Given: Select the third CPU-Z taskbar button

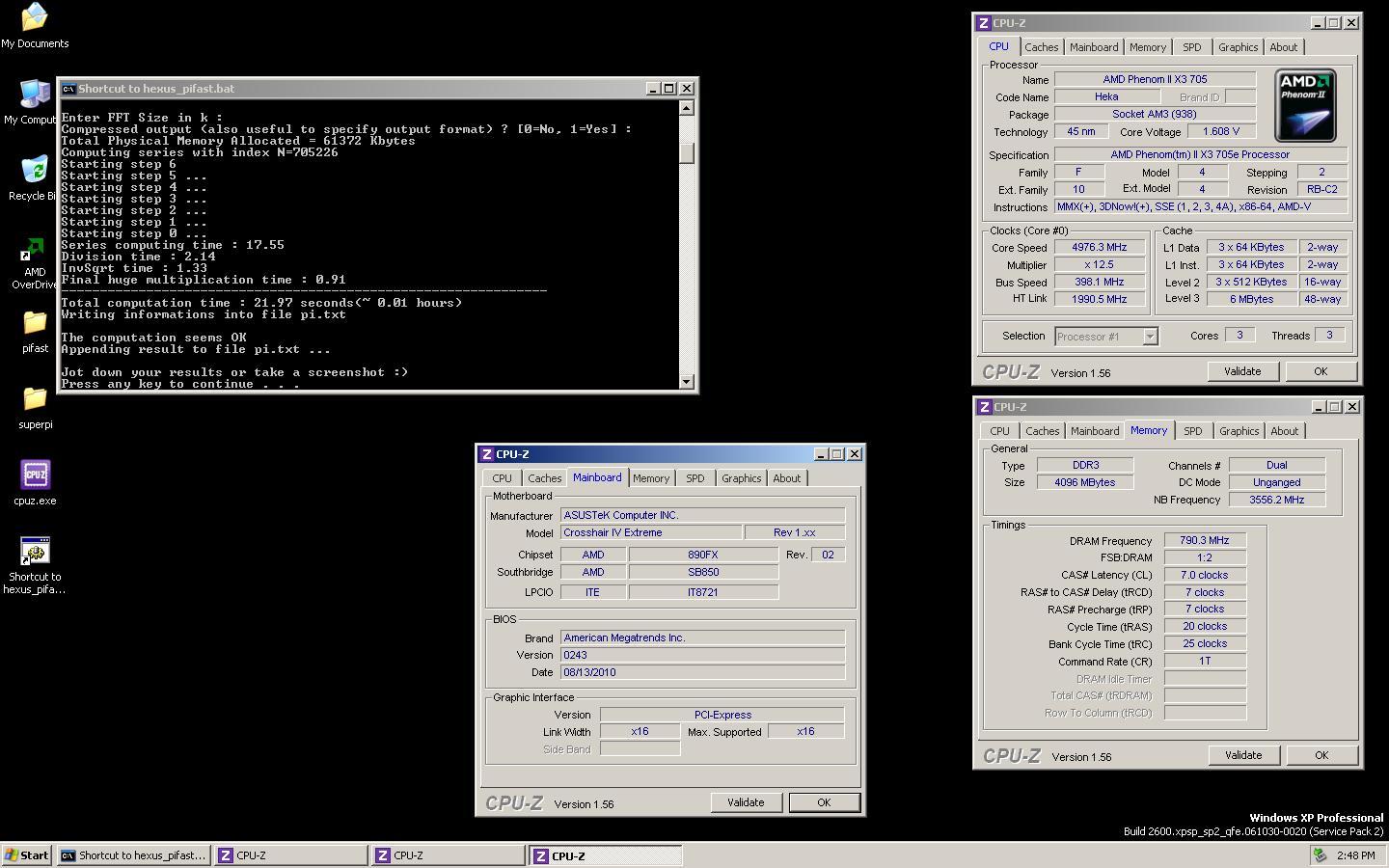Looking at the screenshot, I should [x=606, y=855].
